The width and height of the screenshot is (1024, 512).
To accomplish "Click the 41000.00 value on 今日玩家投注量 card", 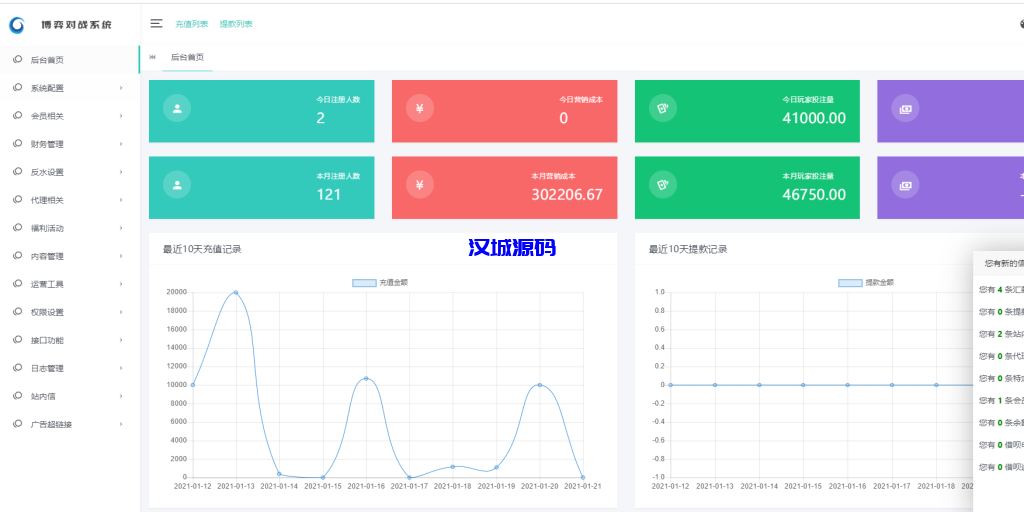I will (x=814, y=118).
